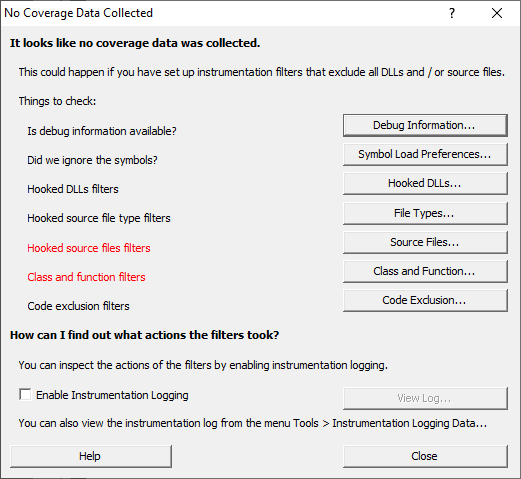Open the Source Files... filter settings

(425, 242)
